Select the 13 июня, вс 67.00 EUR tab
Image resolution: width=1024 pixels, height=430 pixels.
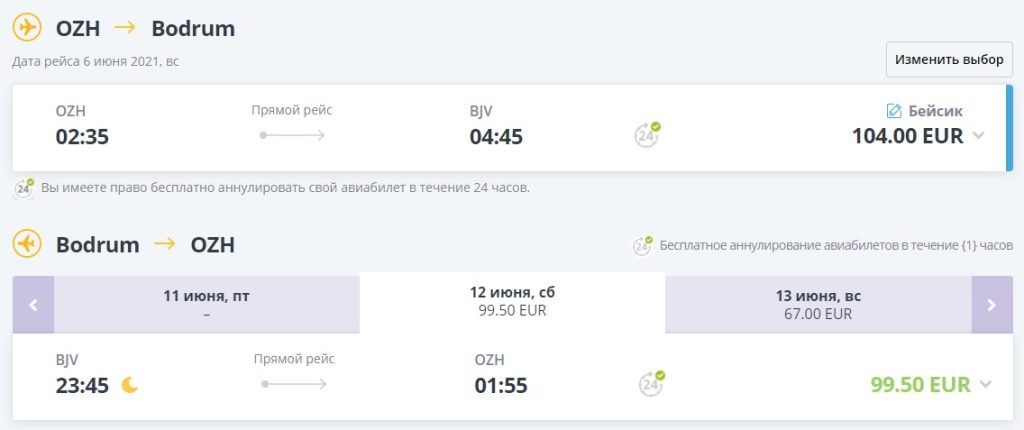coord(818,304)
